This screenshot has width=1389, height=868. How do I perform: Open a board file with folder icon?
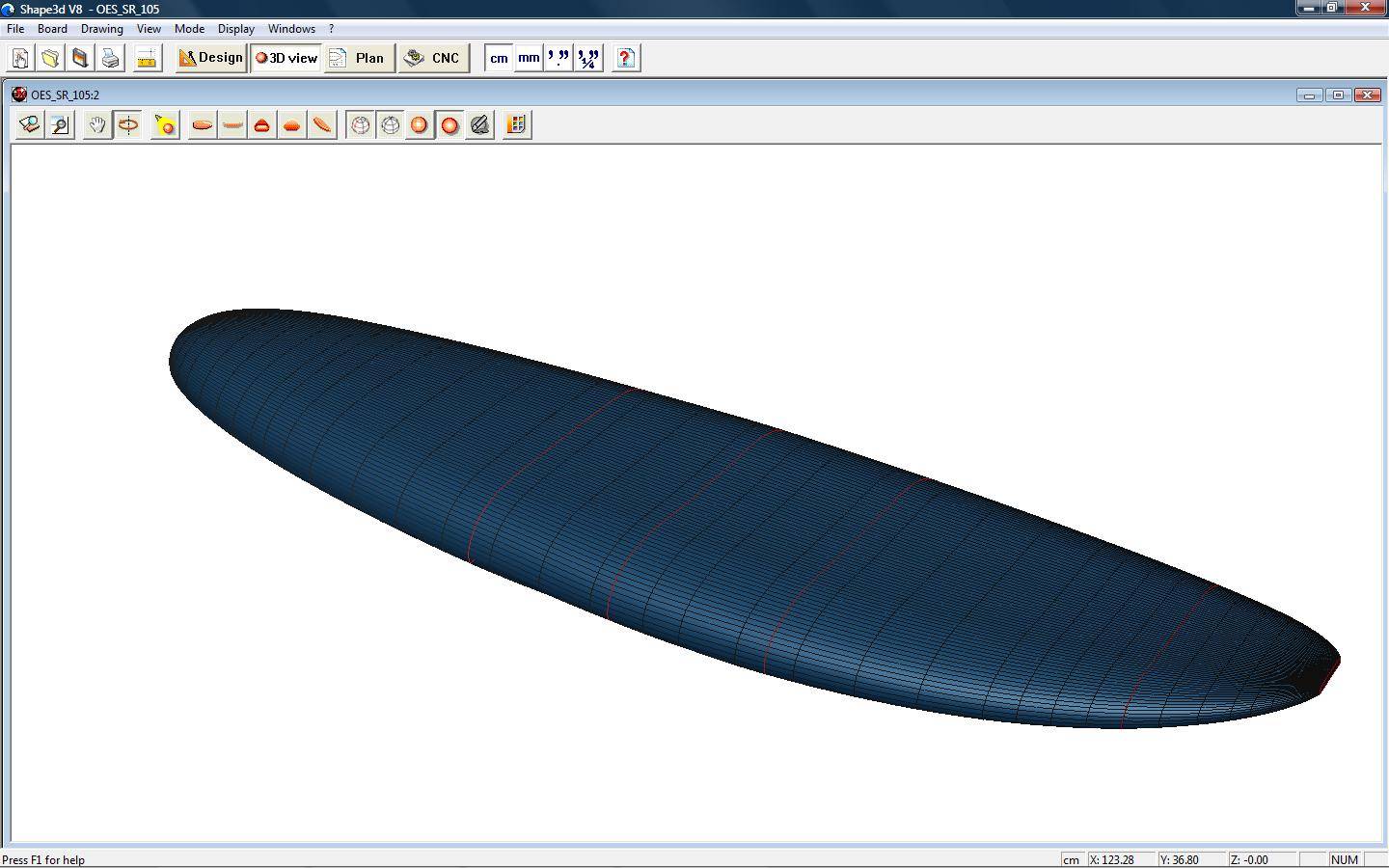(50, 58)
